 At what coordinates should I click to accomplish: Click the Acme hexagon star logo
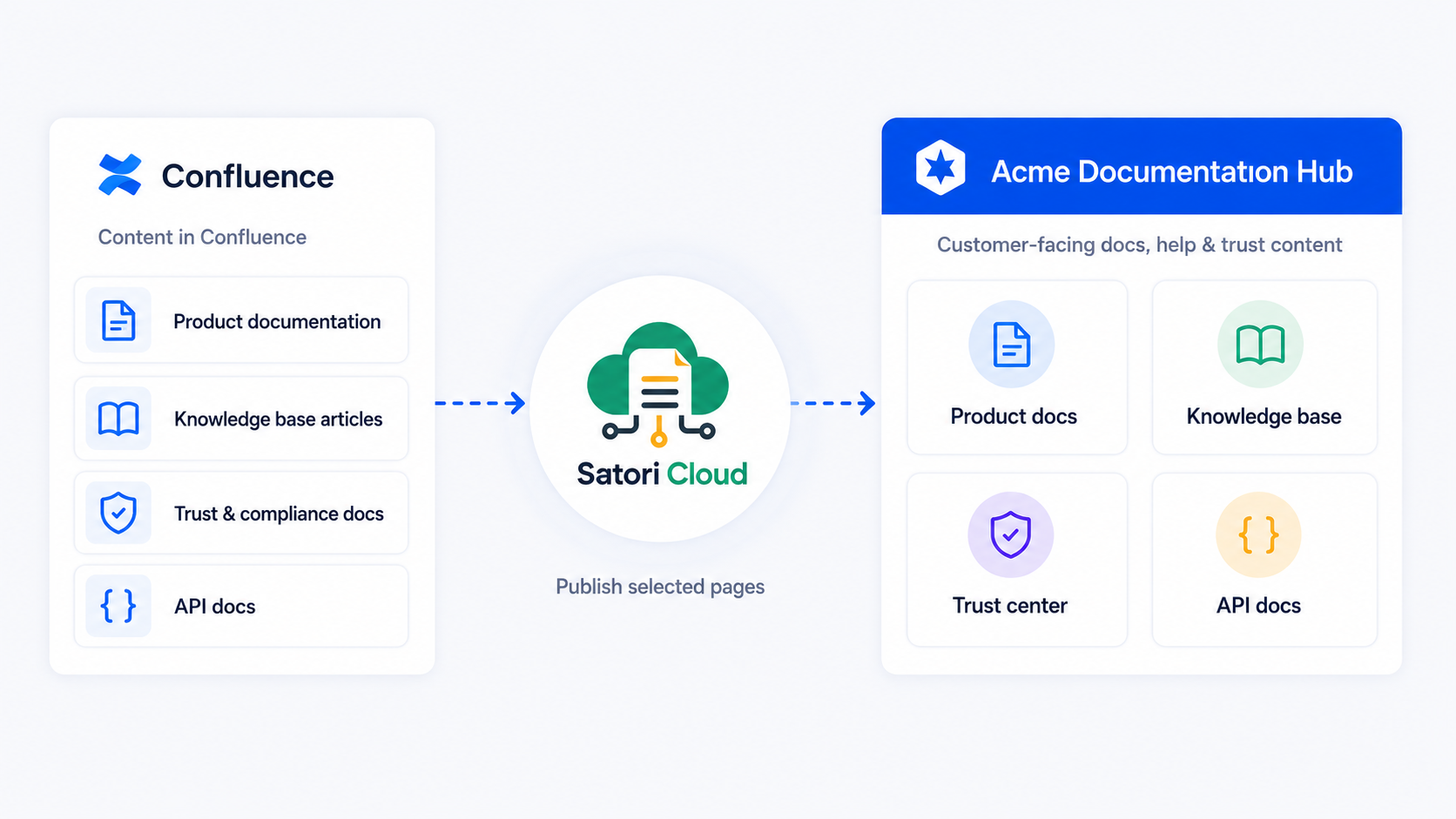(940, 167)
